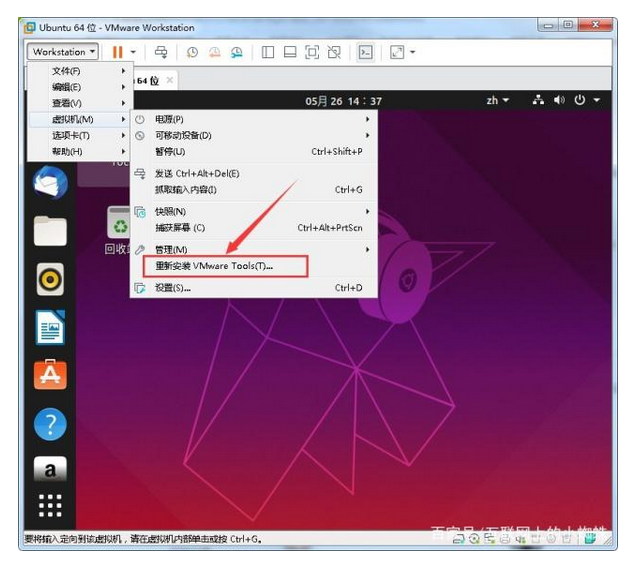Choose 发送 Ctrl+Alt+Del(E) menu item

[253, 174]
